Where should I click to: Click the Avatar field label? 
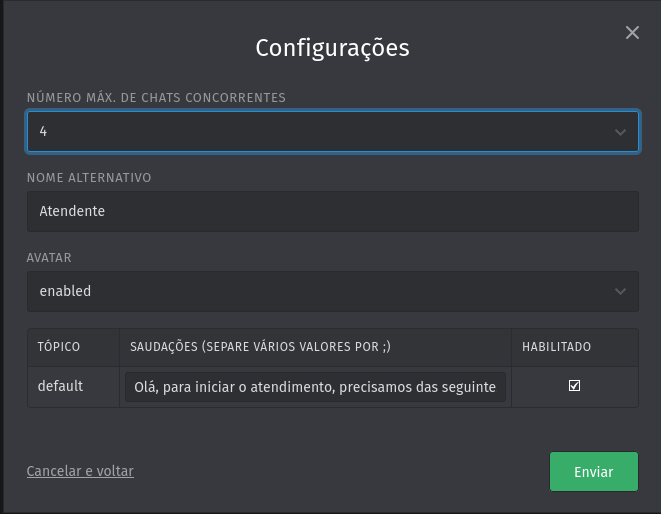pos(49,258)
